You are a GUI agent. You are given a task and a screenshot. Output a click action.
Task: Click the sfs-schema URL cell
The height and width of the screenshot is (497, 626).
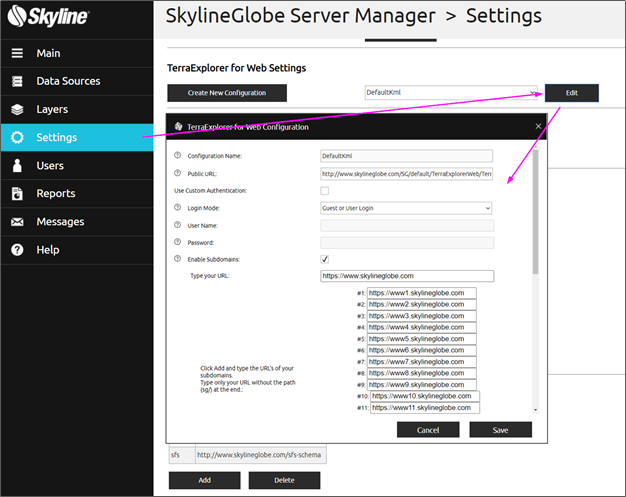[261, 455]
